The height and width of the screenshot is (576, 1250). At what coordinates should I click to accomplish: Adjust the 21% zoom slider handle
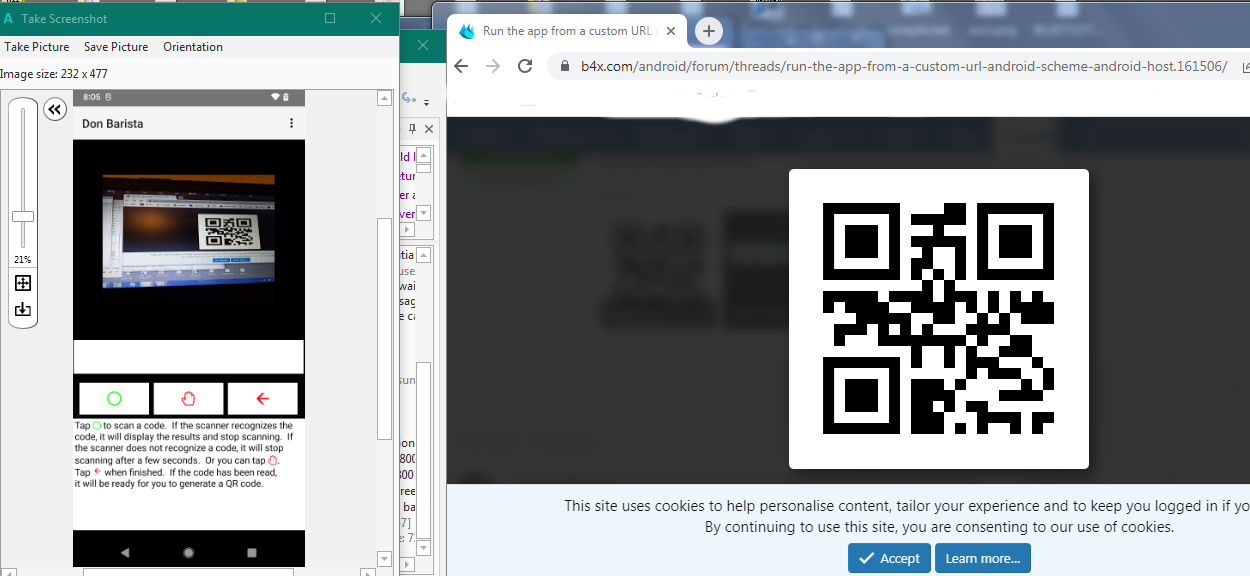pos(22,216)
